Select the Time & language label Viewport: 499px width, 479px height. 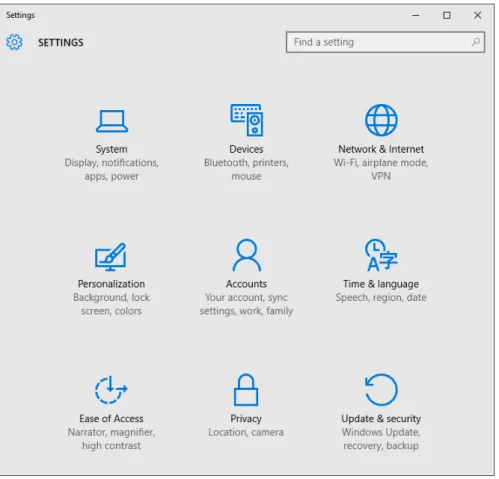click(x=381, y=284)
